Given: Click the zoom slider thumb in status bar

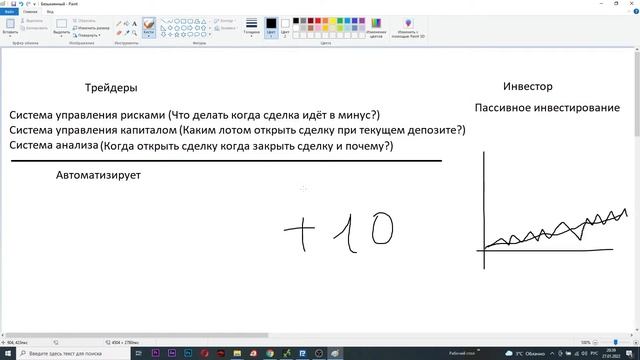Looking at the screenshot, I should pos(616,342).
